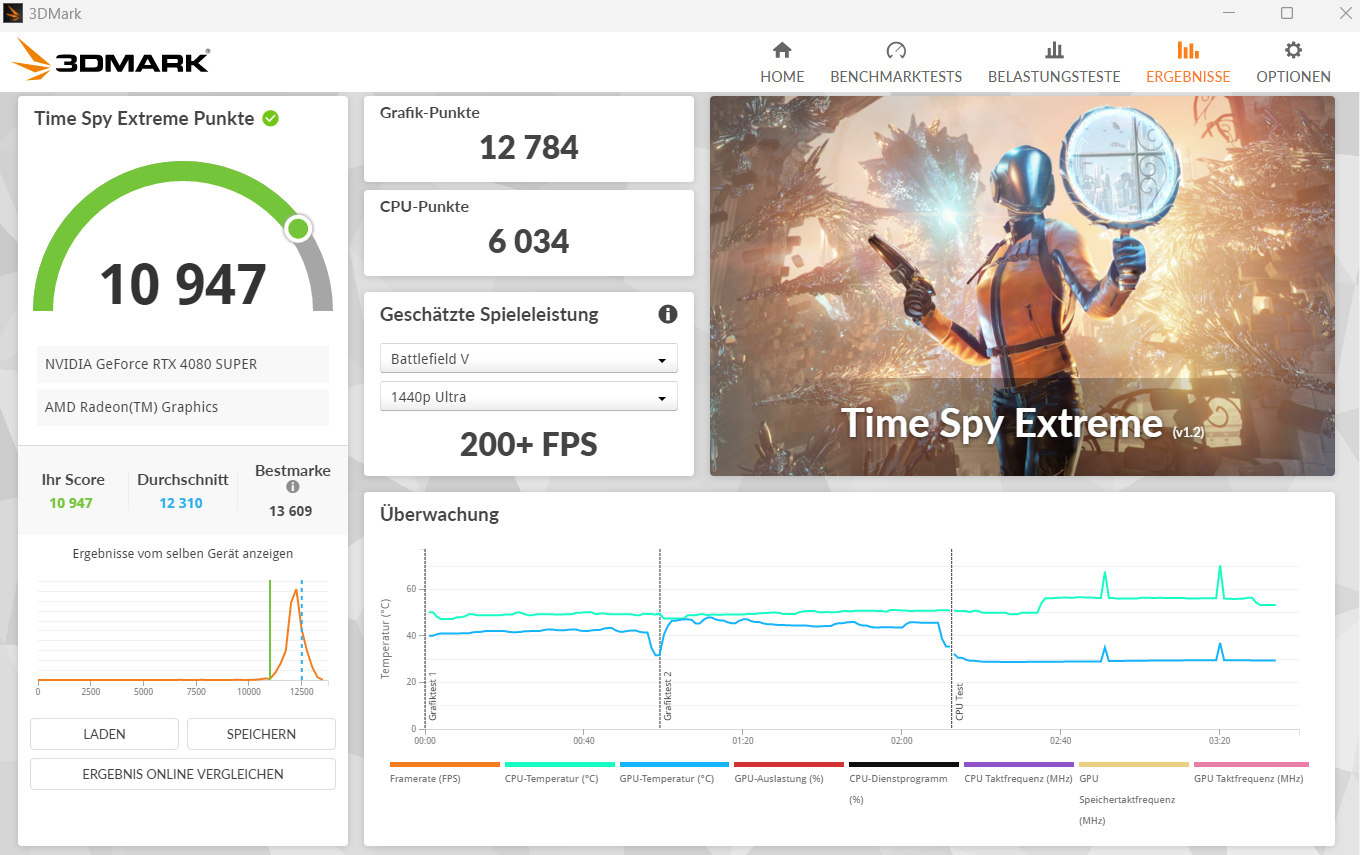Open the Home icon in navigation
This screenshot has height=855, width=1360.
[782, 50]
